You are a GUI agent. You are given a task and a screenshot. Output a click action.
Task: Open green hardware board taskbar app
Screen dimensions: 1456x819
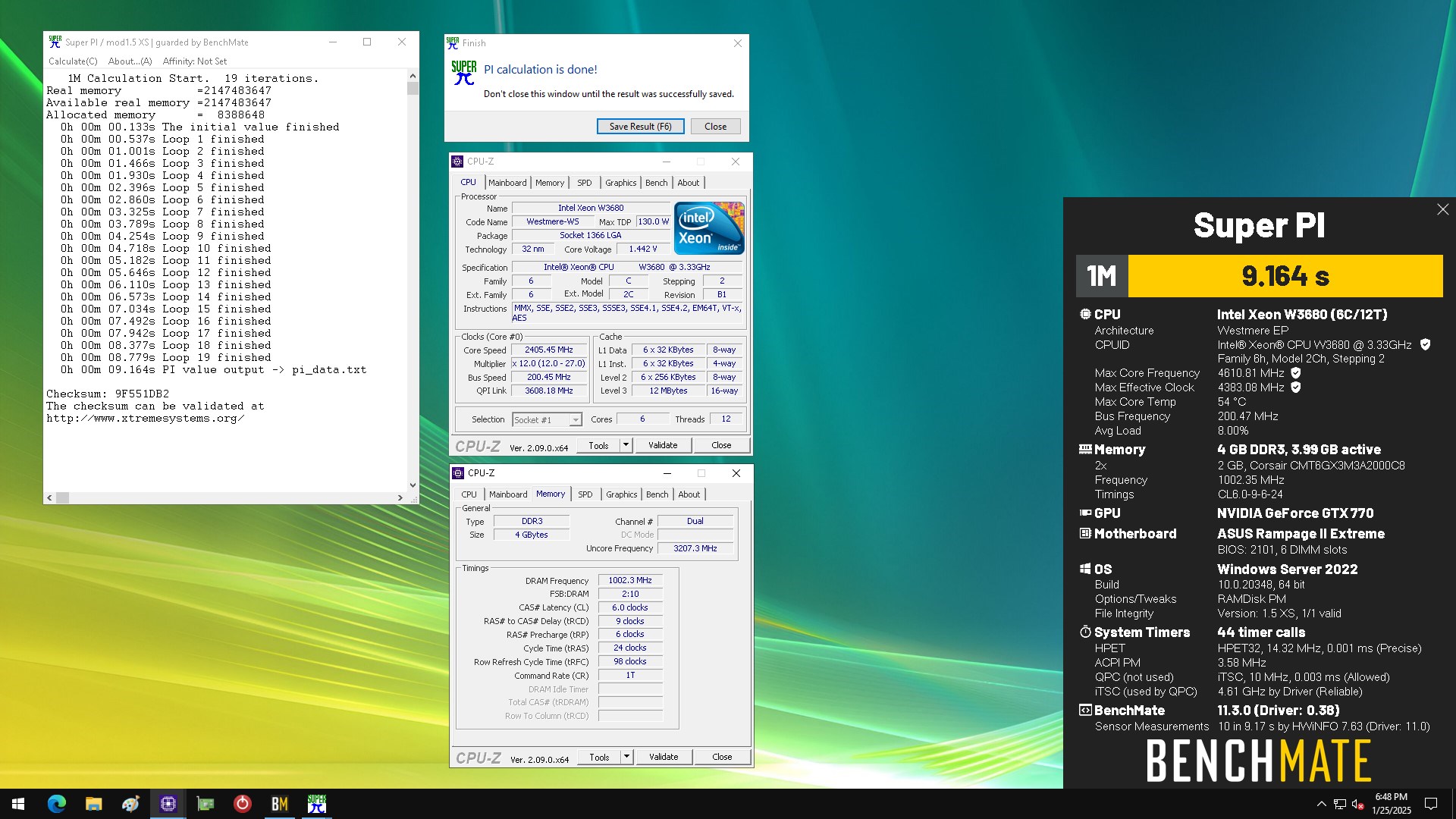tap(205, 804)
